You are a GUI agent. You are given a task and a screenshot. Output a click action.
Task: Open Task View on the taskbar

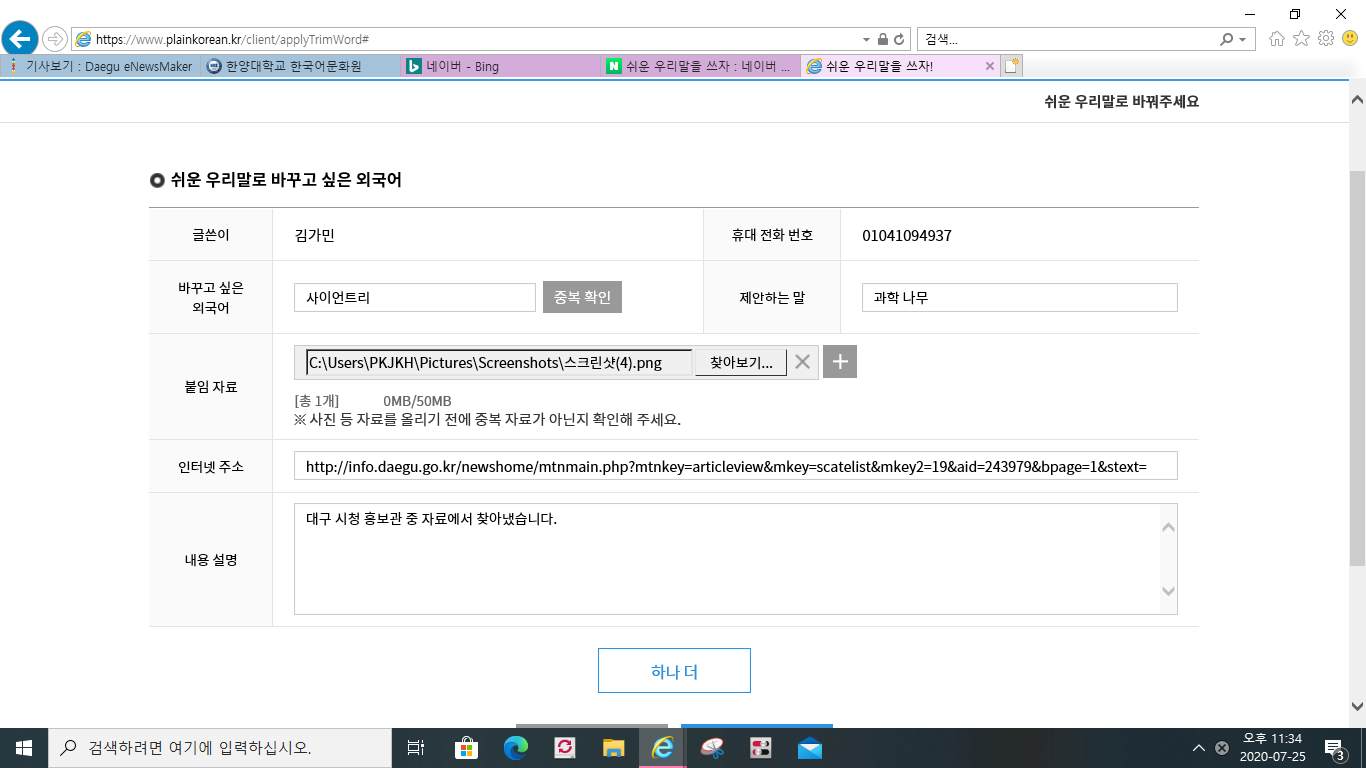(416, 748)
